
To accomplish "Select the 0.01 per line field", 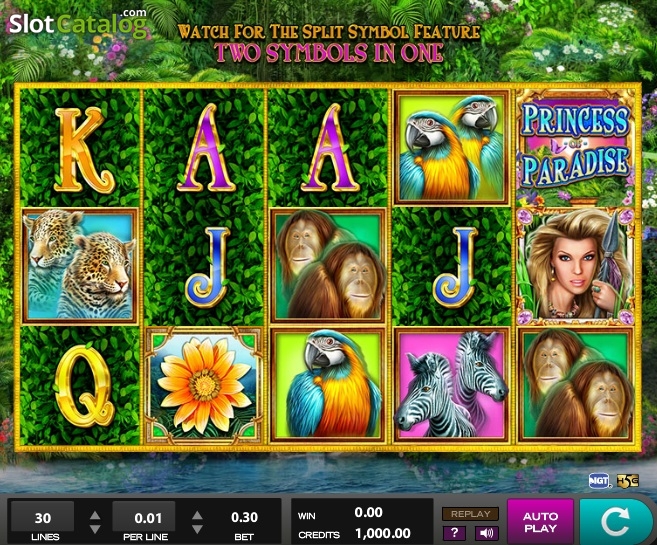I will (144, 518).
